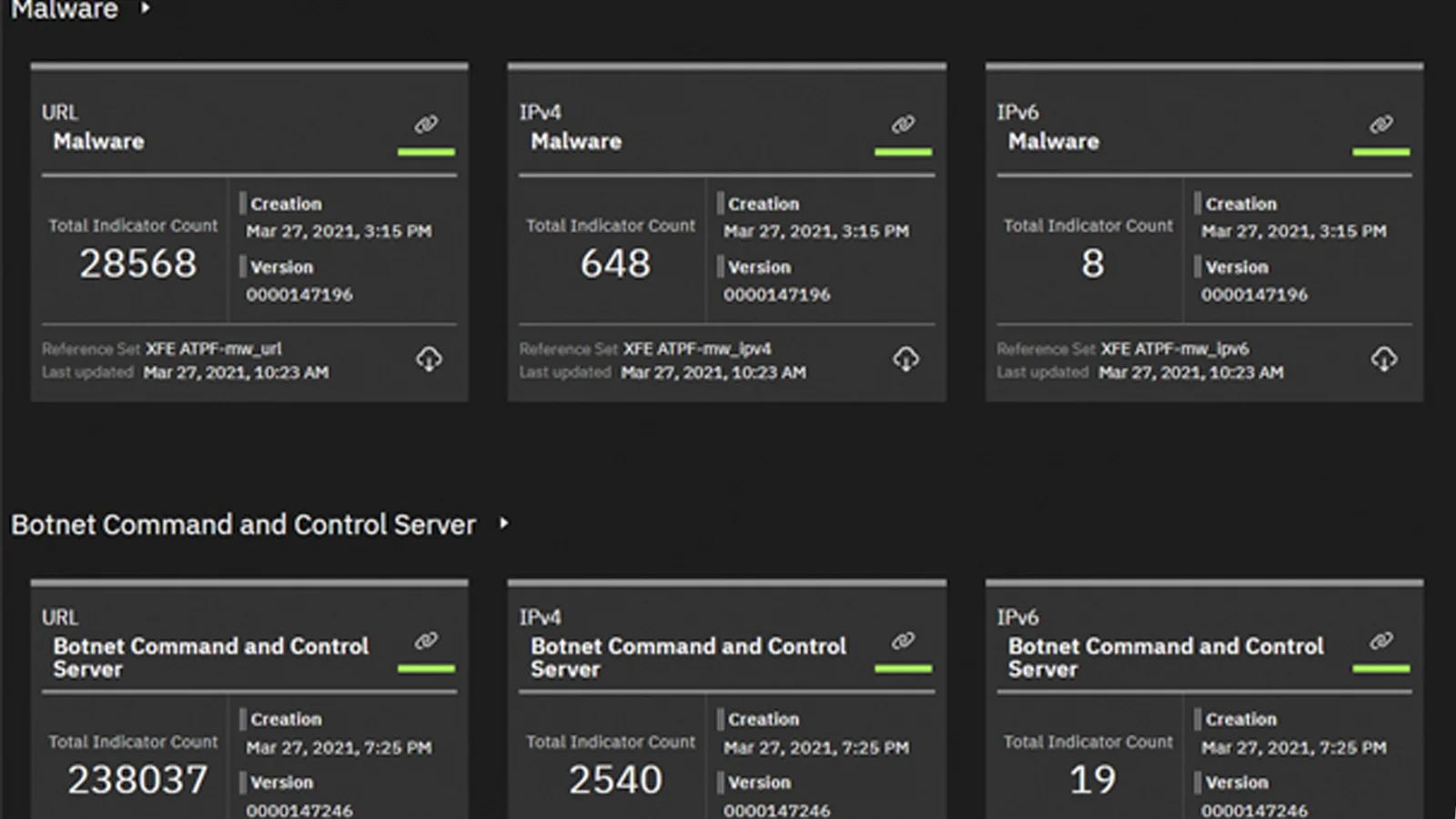Download XFE ATPF-mw_ipv4 reference set
This screenshot has width=1456, height=819.
pos(905,359)
